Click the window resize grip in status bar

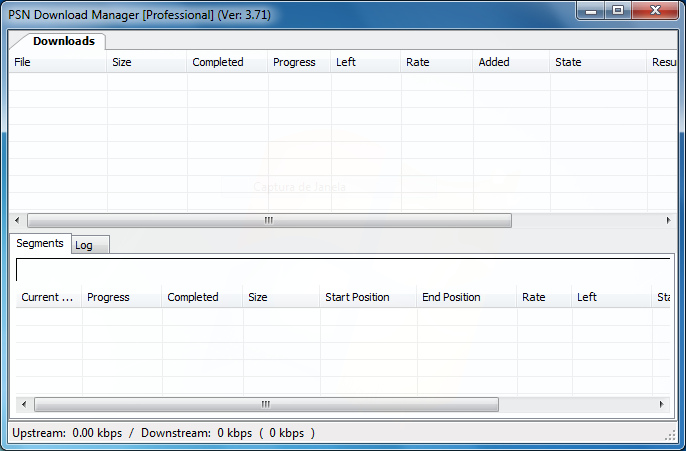point(670,434)
